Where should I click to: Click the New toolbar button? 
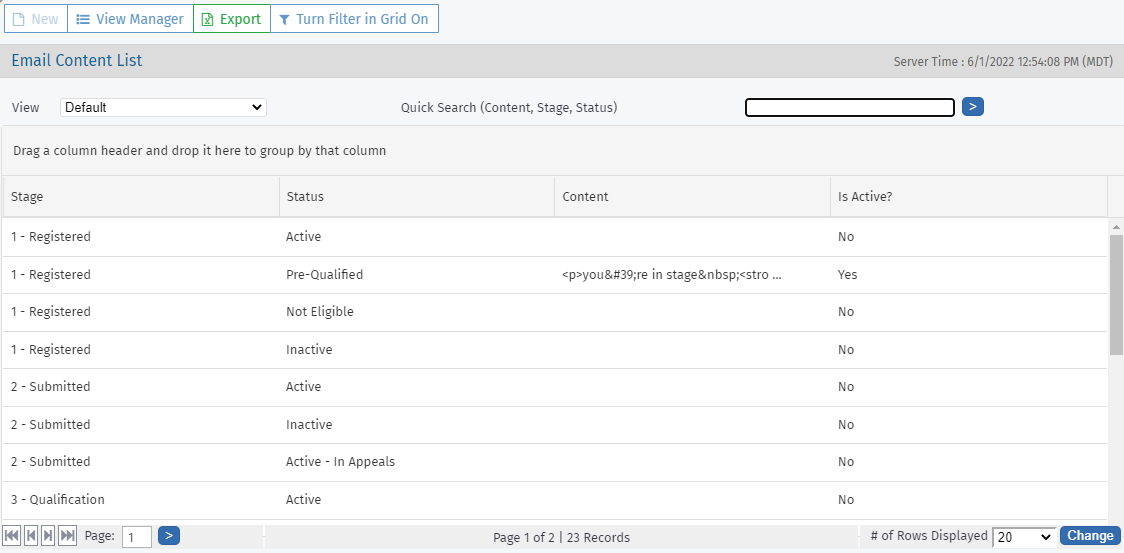(x=35, y=19)
